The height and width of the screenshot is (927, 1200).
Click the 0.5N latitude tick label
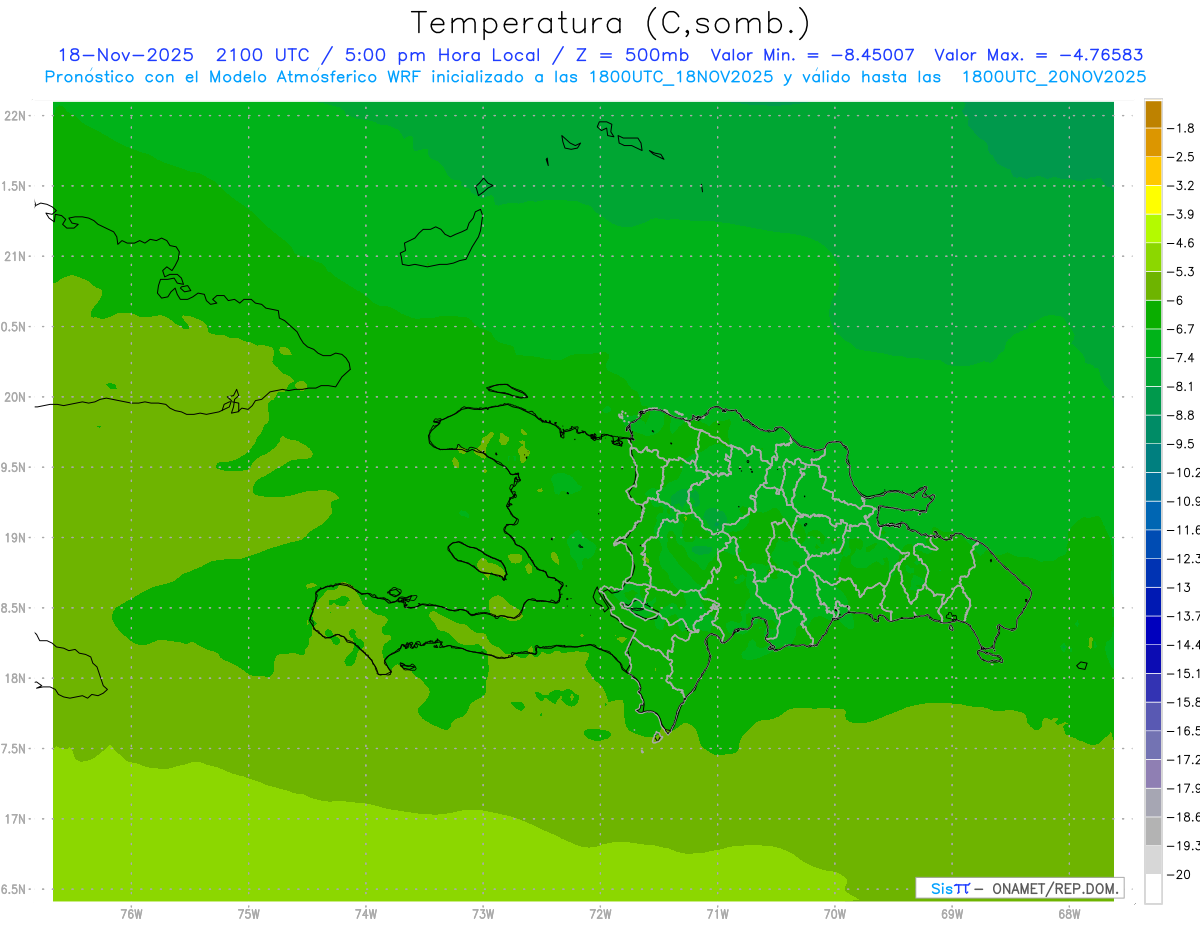click(x=15, y=327)
